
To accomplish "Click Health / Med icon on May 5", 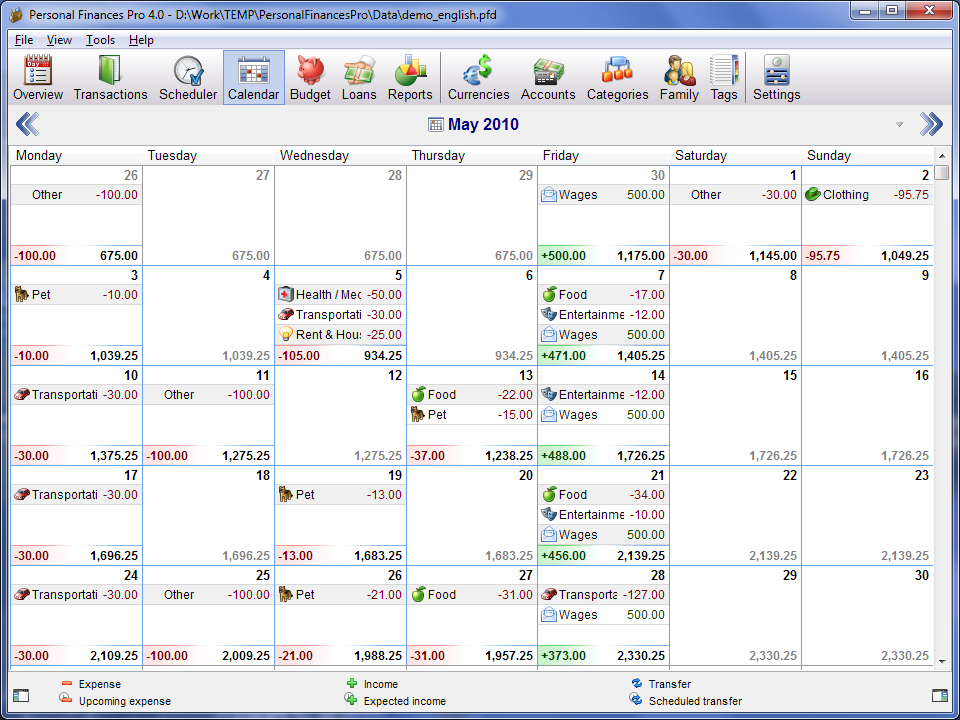I will [285, 294].
